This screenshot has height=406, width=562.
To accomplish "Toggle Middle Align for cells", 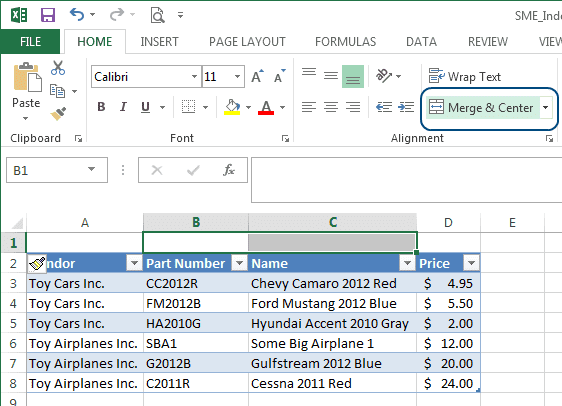I will tap(330, 76).
